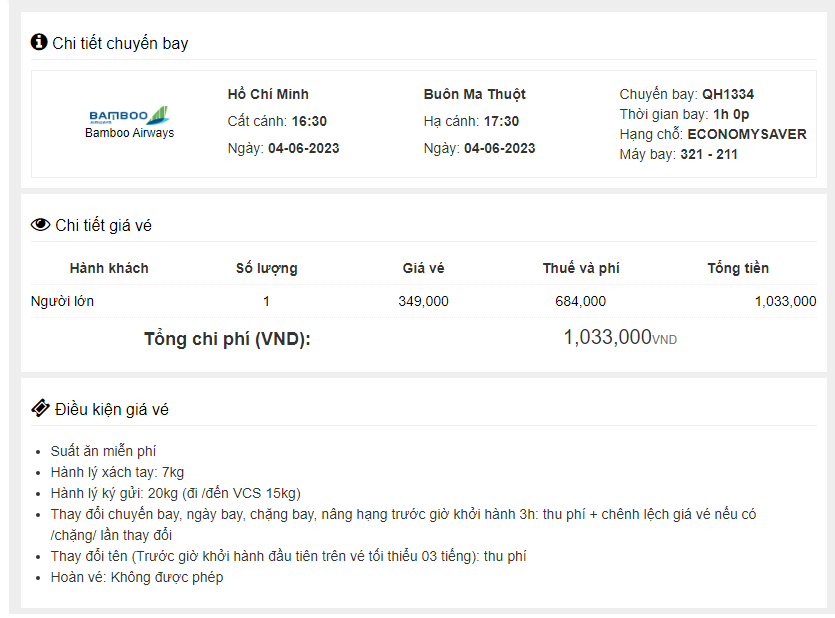Screen dimensions: 835x618
Task: Click departure city Hồ Chí Minh
Action: 269,95
